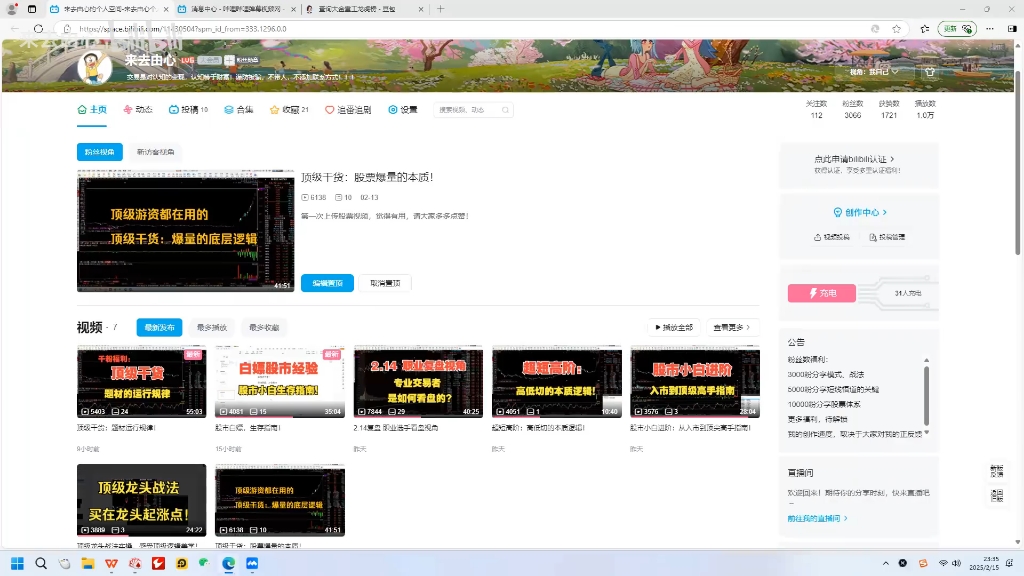Open the Windows Start menu

click(18, 563)
